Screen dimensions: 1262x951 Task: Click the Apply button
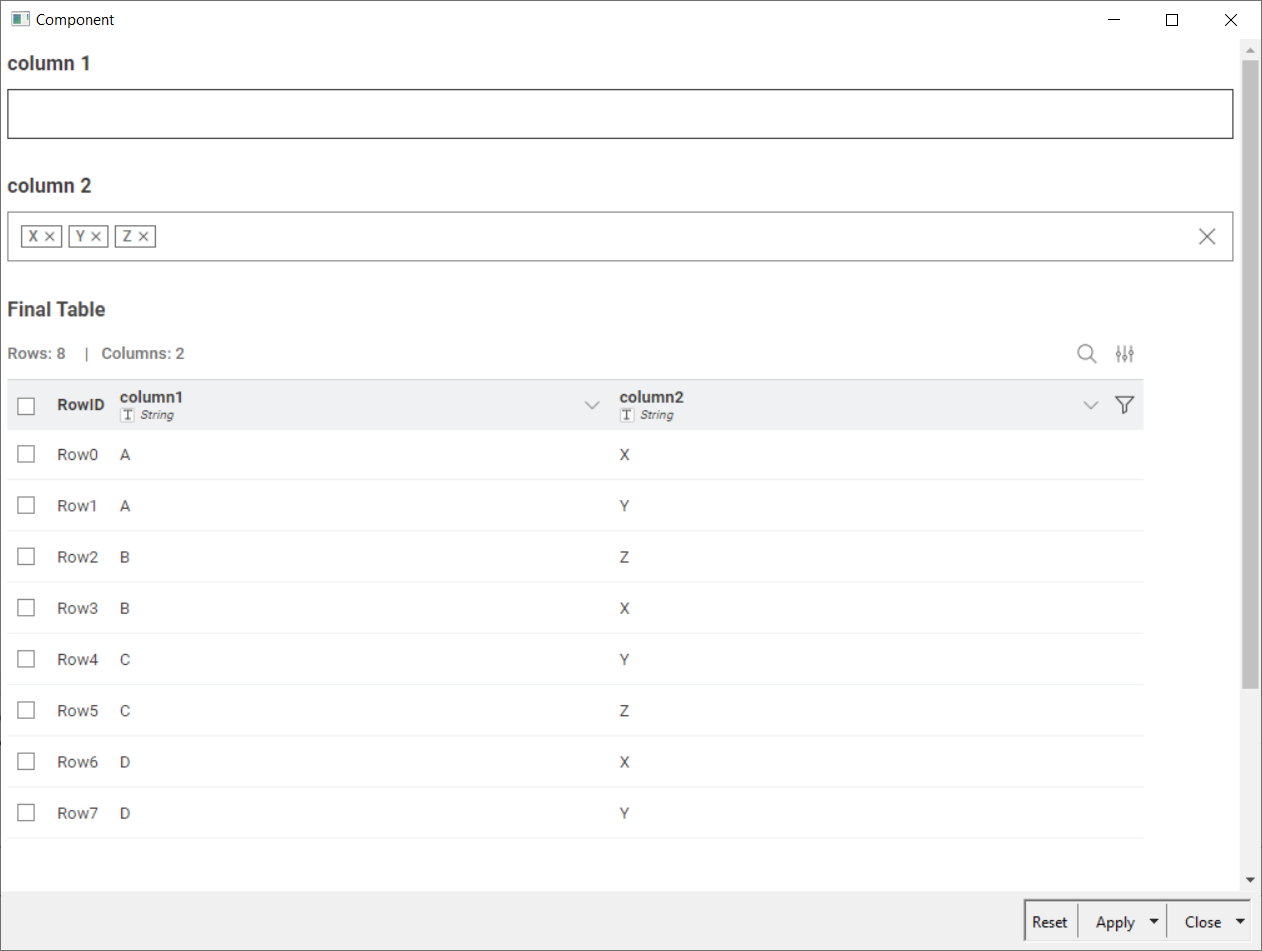pos(1114,922)
